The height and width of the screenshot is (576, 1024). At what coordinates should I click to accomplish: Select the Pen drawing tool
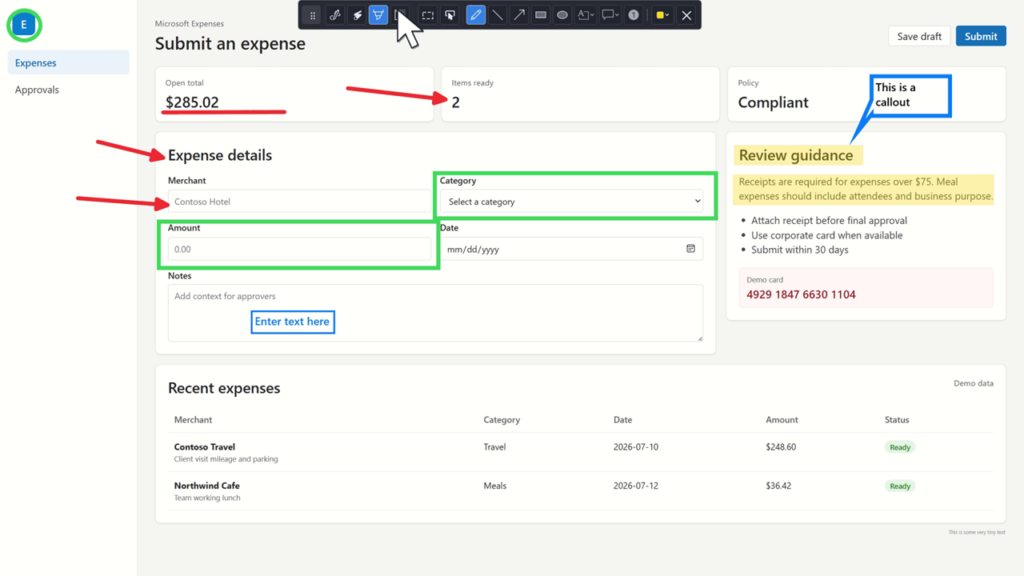(475, 15)
